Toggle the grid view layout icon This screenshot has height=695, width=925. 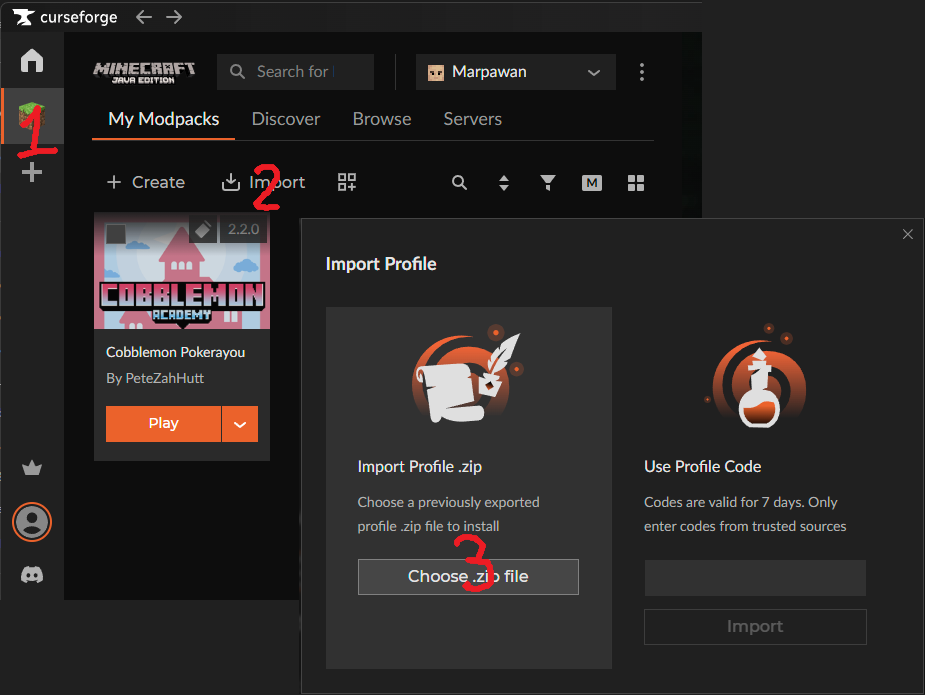coord(636,183)
